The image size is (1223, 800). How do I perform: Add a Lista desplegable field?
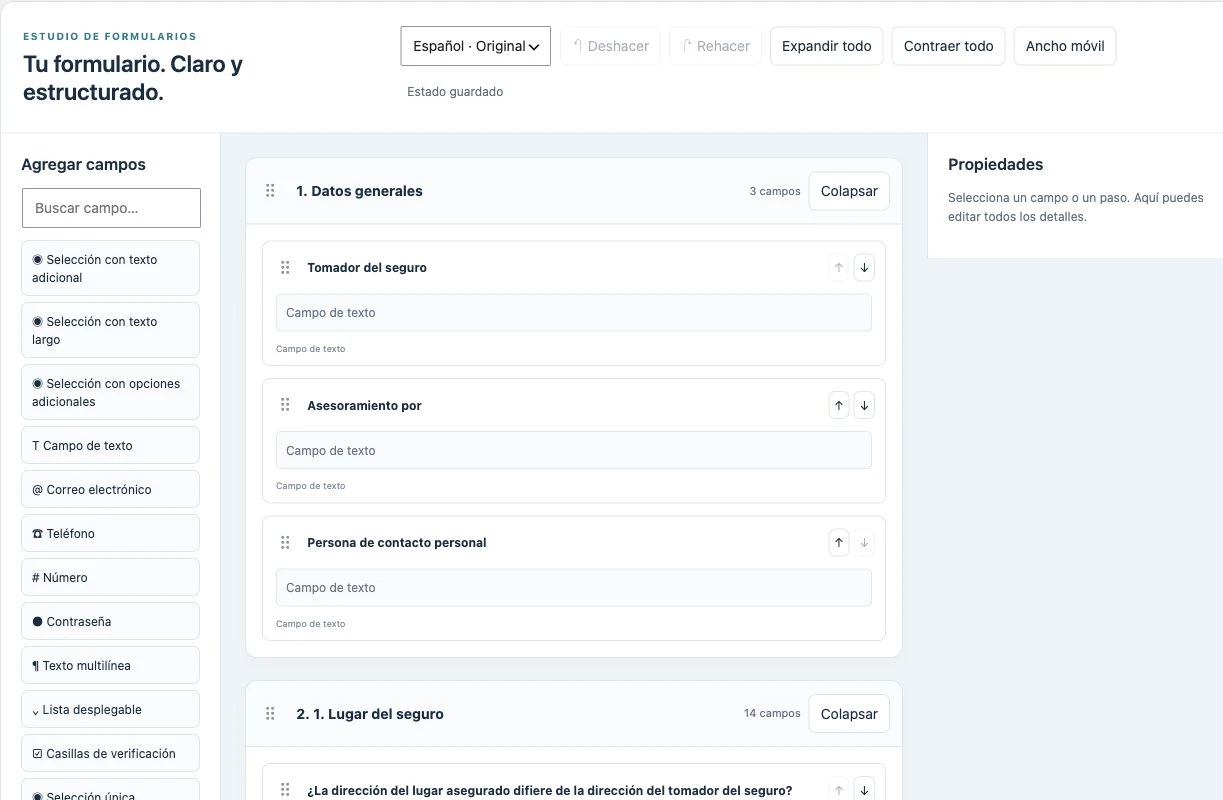coord(110,709)
